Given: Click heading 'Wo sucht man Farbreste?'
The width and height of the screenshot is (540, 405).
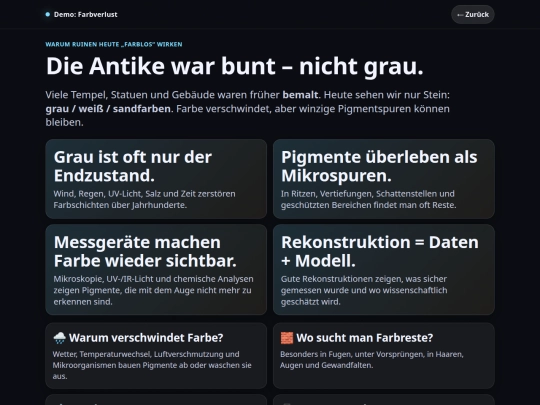Looking at the screenshot, I should click(365, 338).
